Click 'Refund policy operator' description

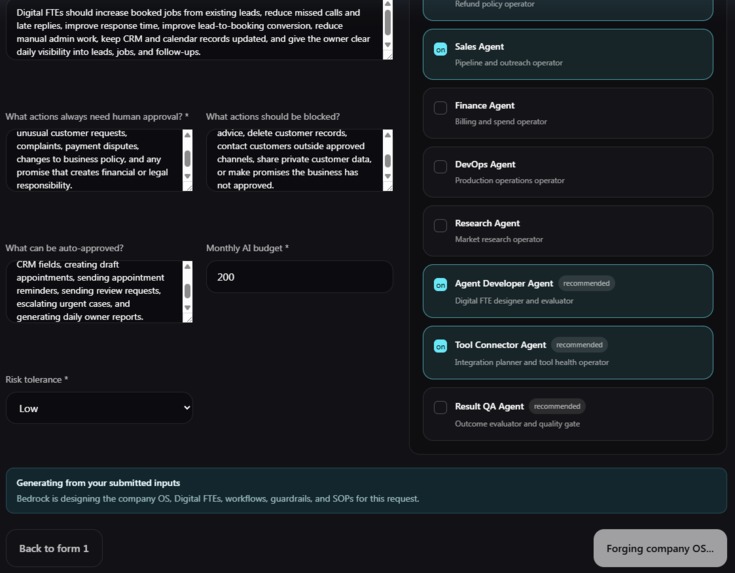click(x=495, y=4)
